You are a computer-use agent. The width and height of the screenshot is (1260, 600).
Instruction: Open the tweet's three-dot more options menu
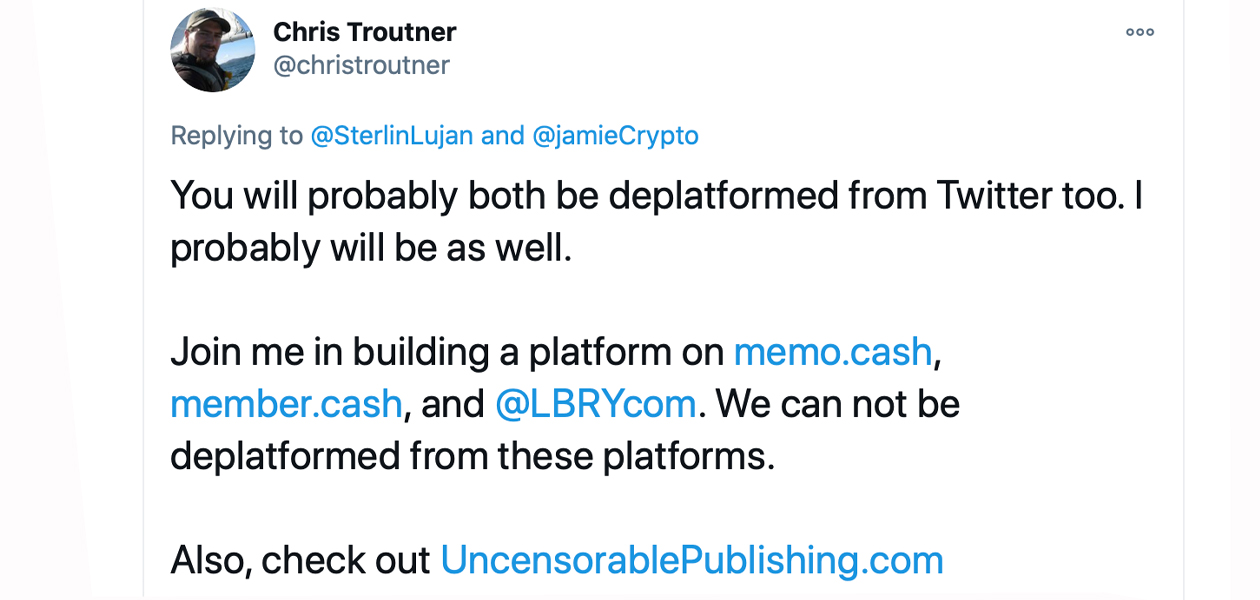point(1140,32)
